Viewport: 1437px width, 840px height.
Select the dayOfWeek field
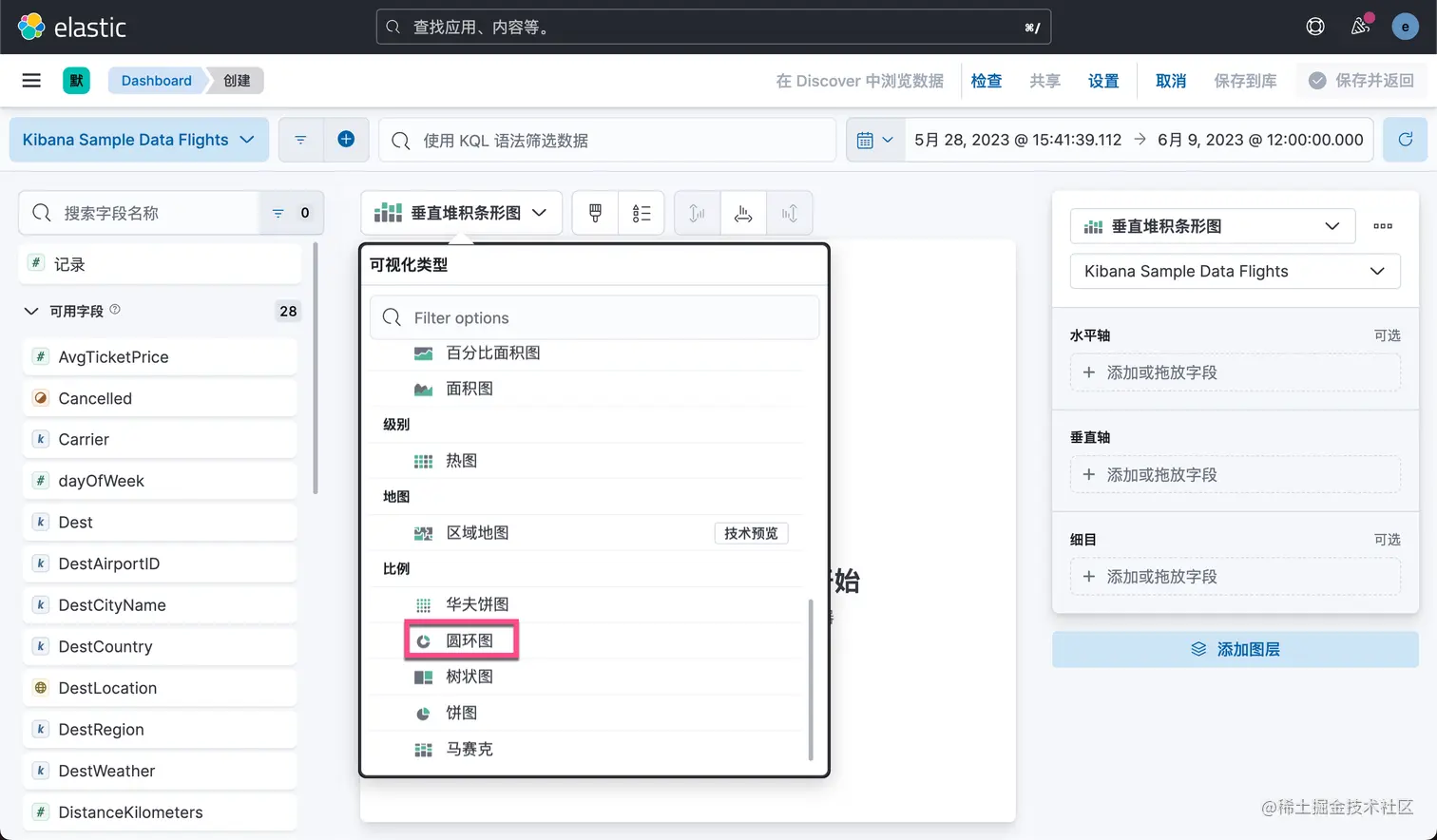click(x=160, y=481)
